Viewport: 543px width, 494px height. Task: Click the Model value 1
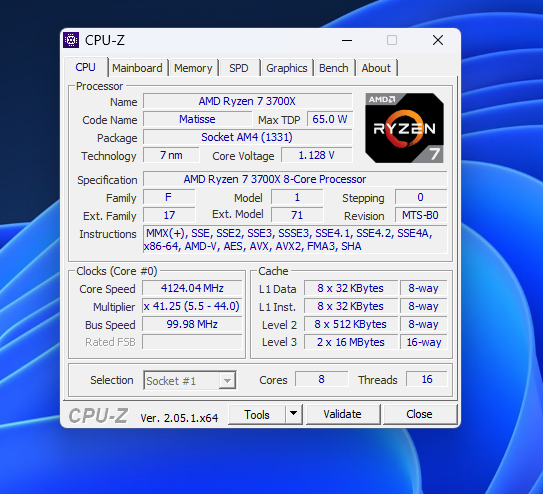(297, 197)
